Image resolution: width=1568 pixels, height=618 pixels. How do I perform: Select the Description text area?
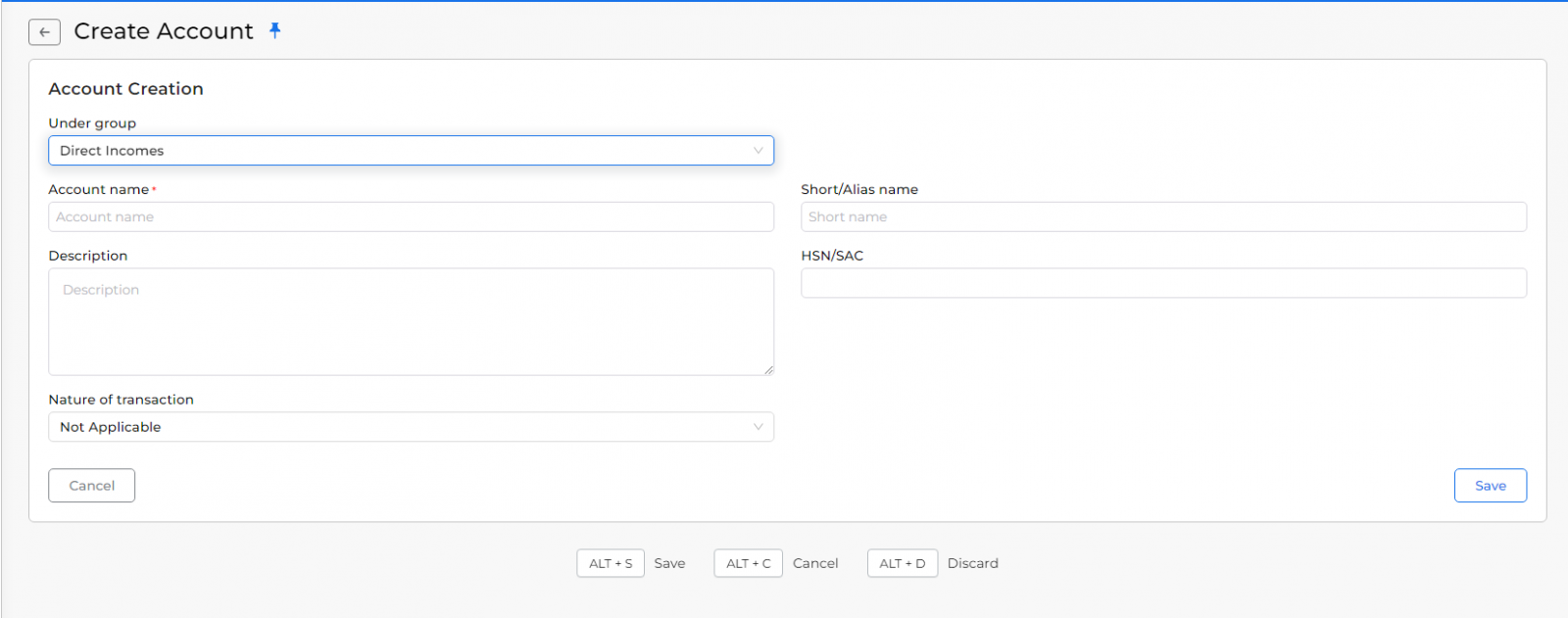[x=411, y=322]
